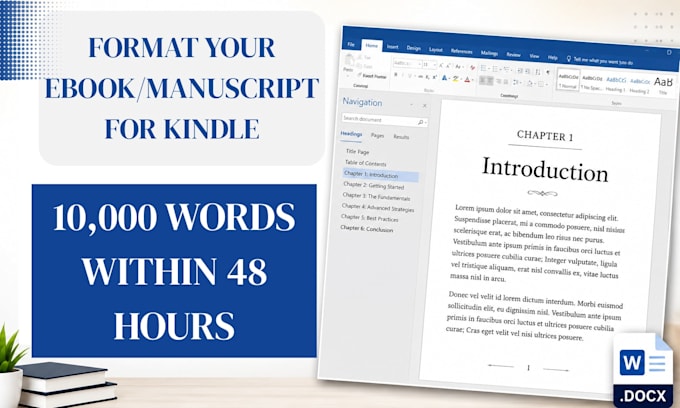Toggle Show paragraph marks
Image resolution: width=680 pixels, height=408 pixels.
coord(547,72)
